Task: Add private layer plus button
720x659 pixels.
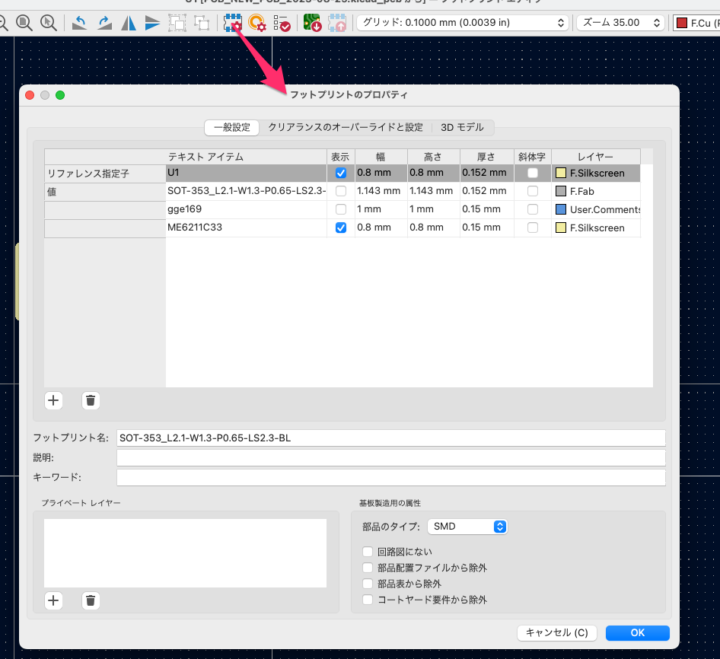Action: (54, 600)
